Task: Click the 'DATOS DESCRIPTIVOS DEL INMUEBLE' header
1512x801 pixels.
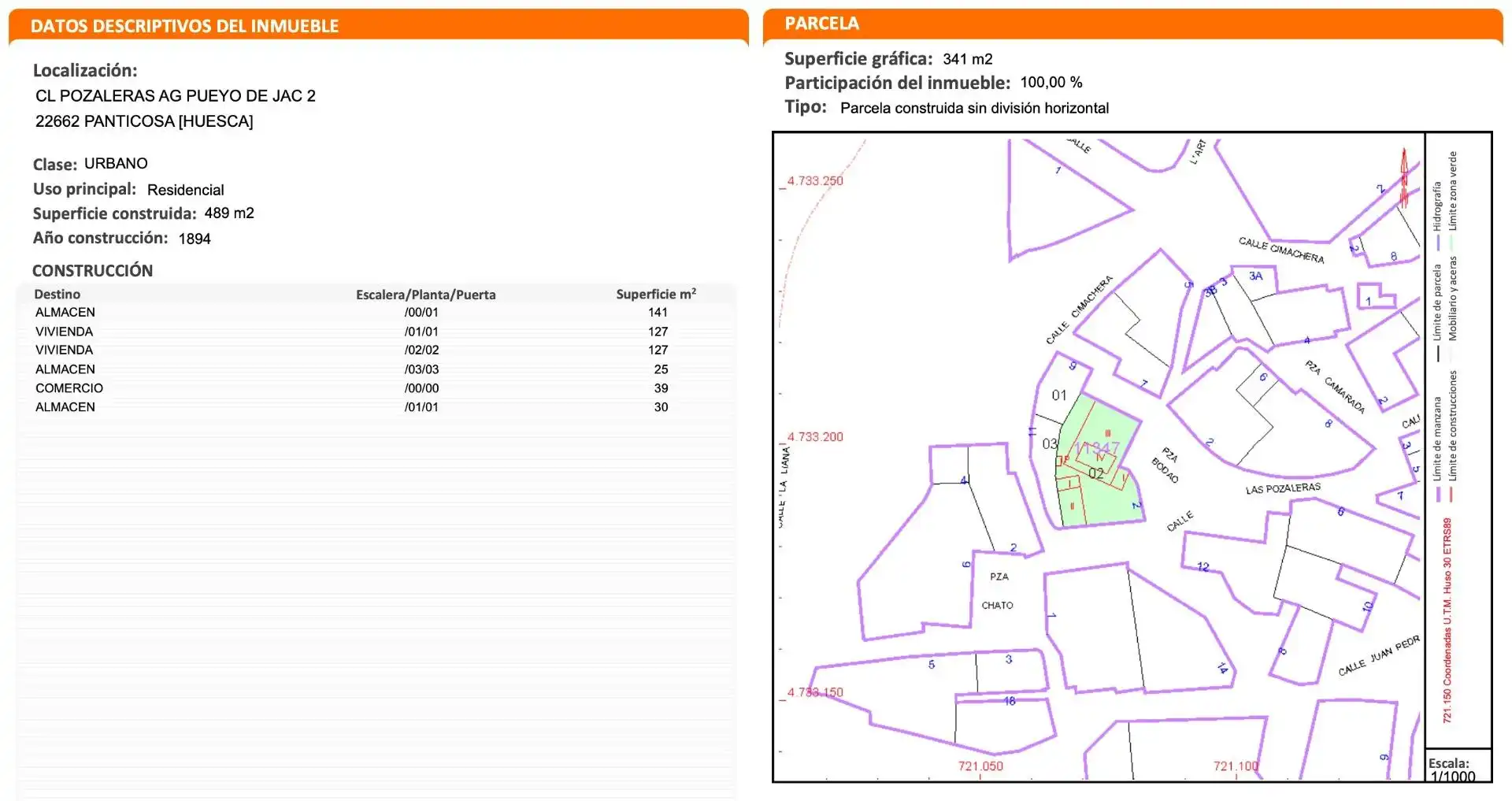Action: click(184, 26)
